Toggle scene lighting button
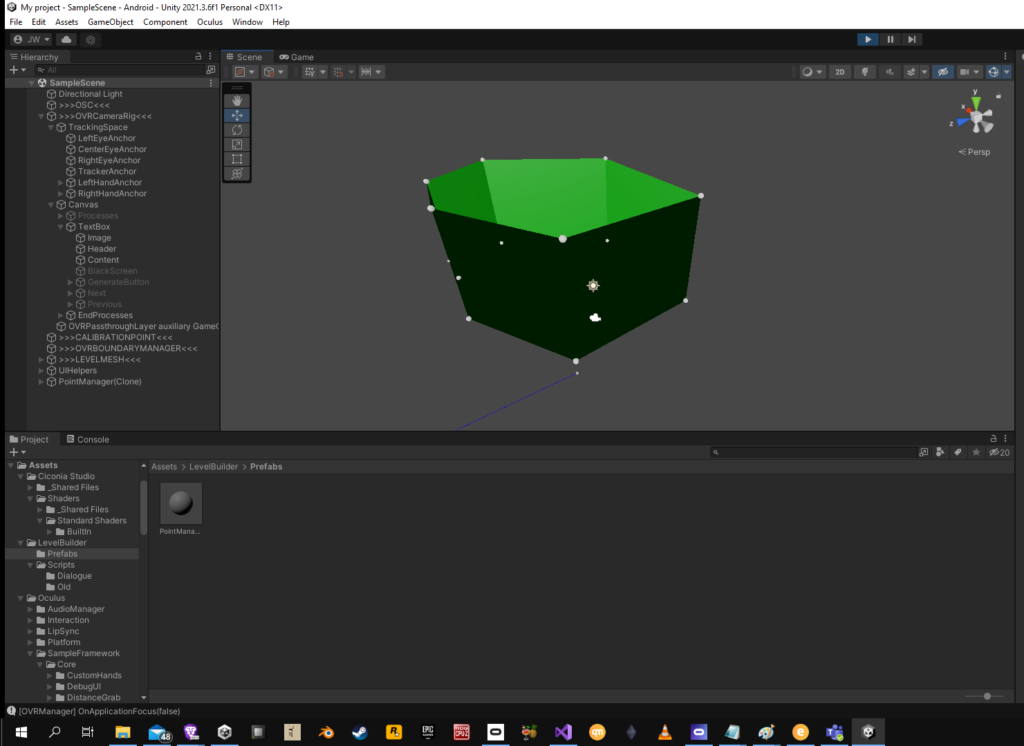The image size is (1024, 746). point(865,72)
